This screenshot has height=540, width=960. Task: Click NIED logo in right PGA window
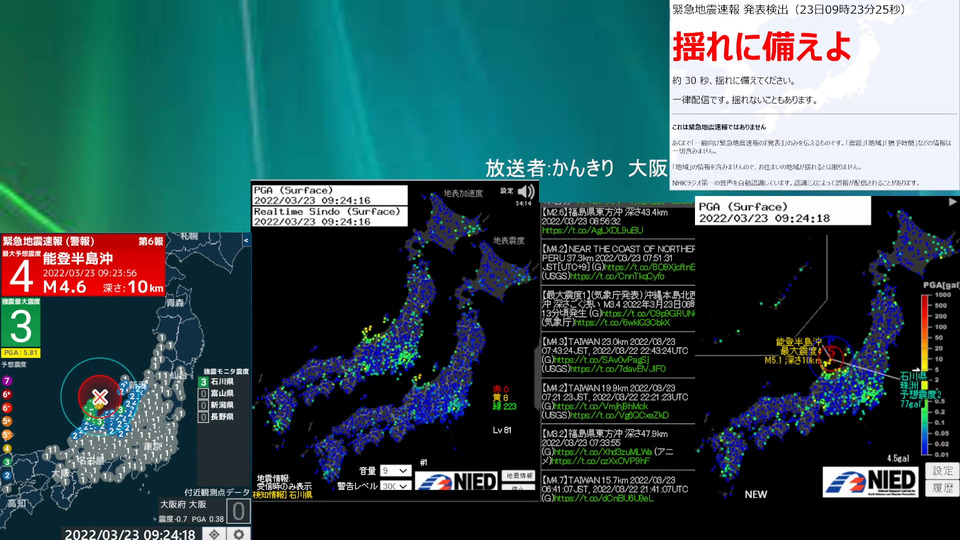pyautogui.click(x=870, y=481)
